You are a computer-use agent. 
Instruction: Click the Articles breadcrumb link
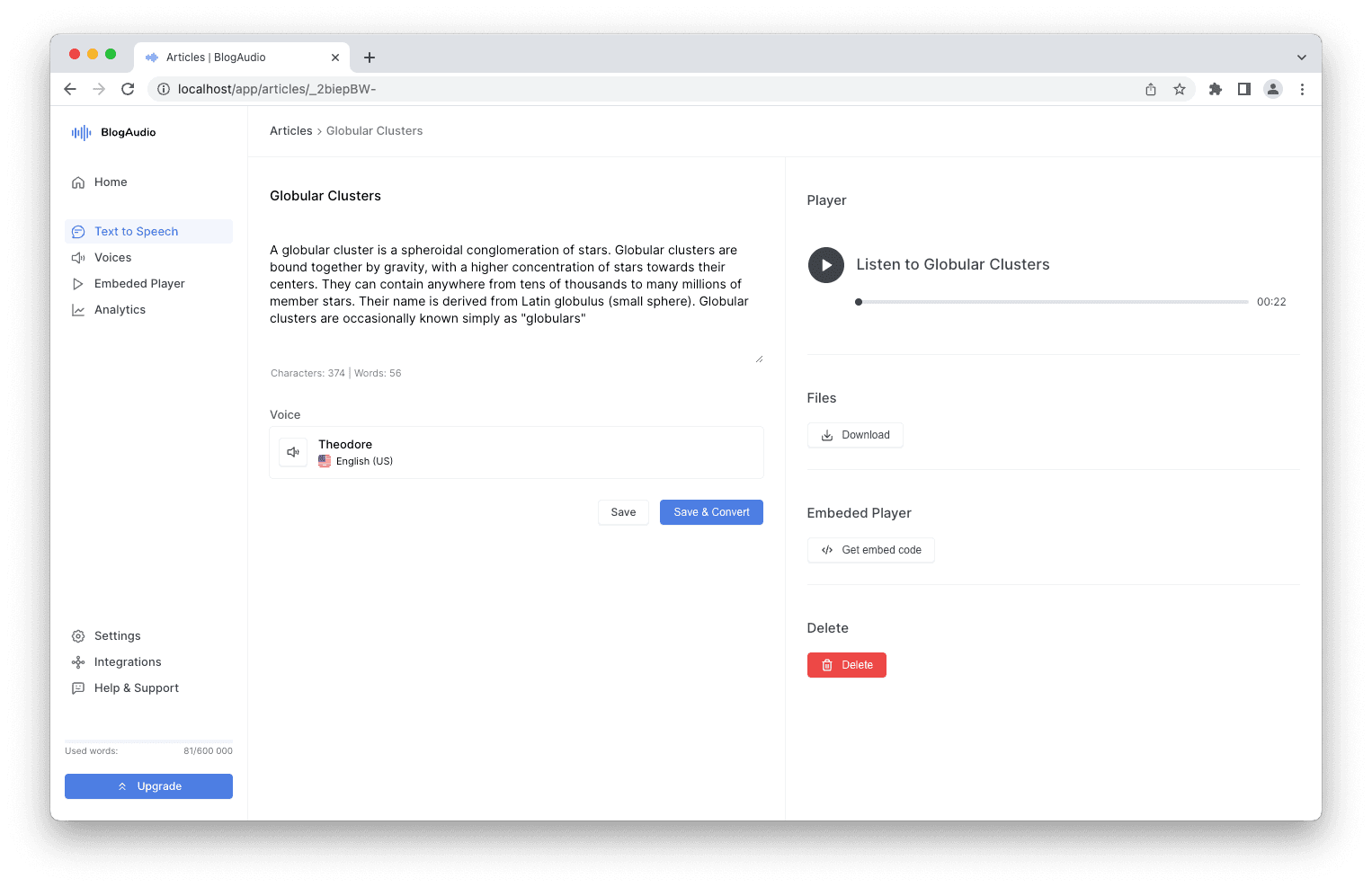tap(290, 131)
